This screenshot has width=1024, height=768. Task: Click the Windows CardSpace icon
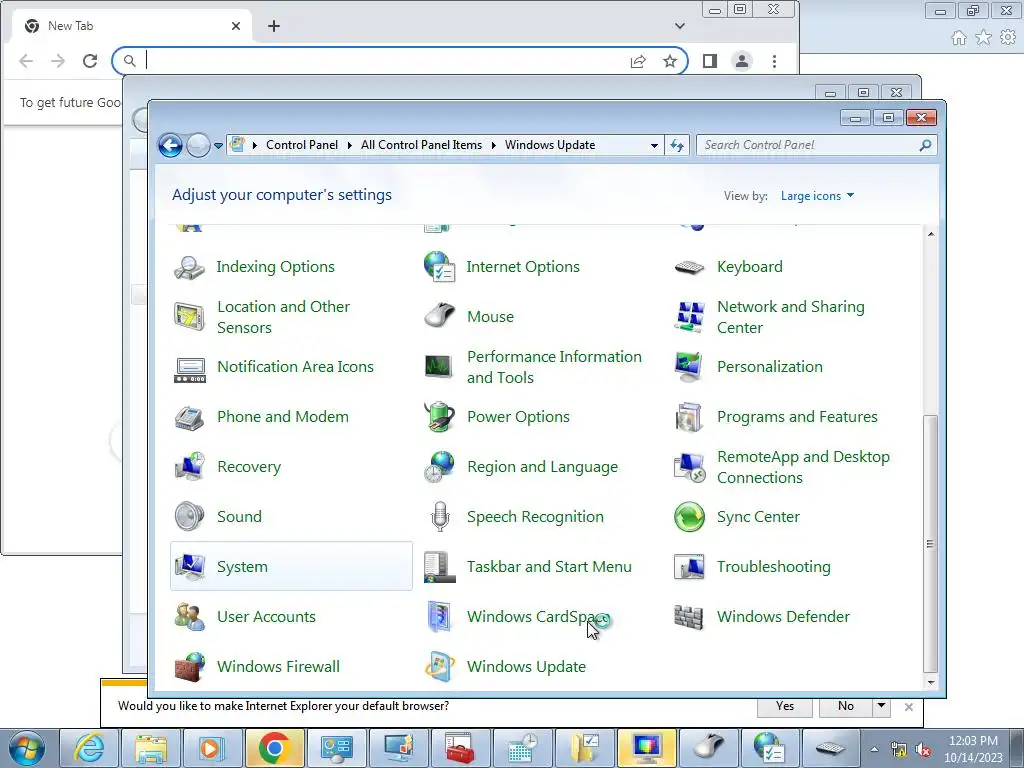[440, 617]
